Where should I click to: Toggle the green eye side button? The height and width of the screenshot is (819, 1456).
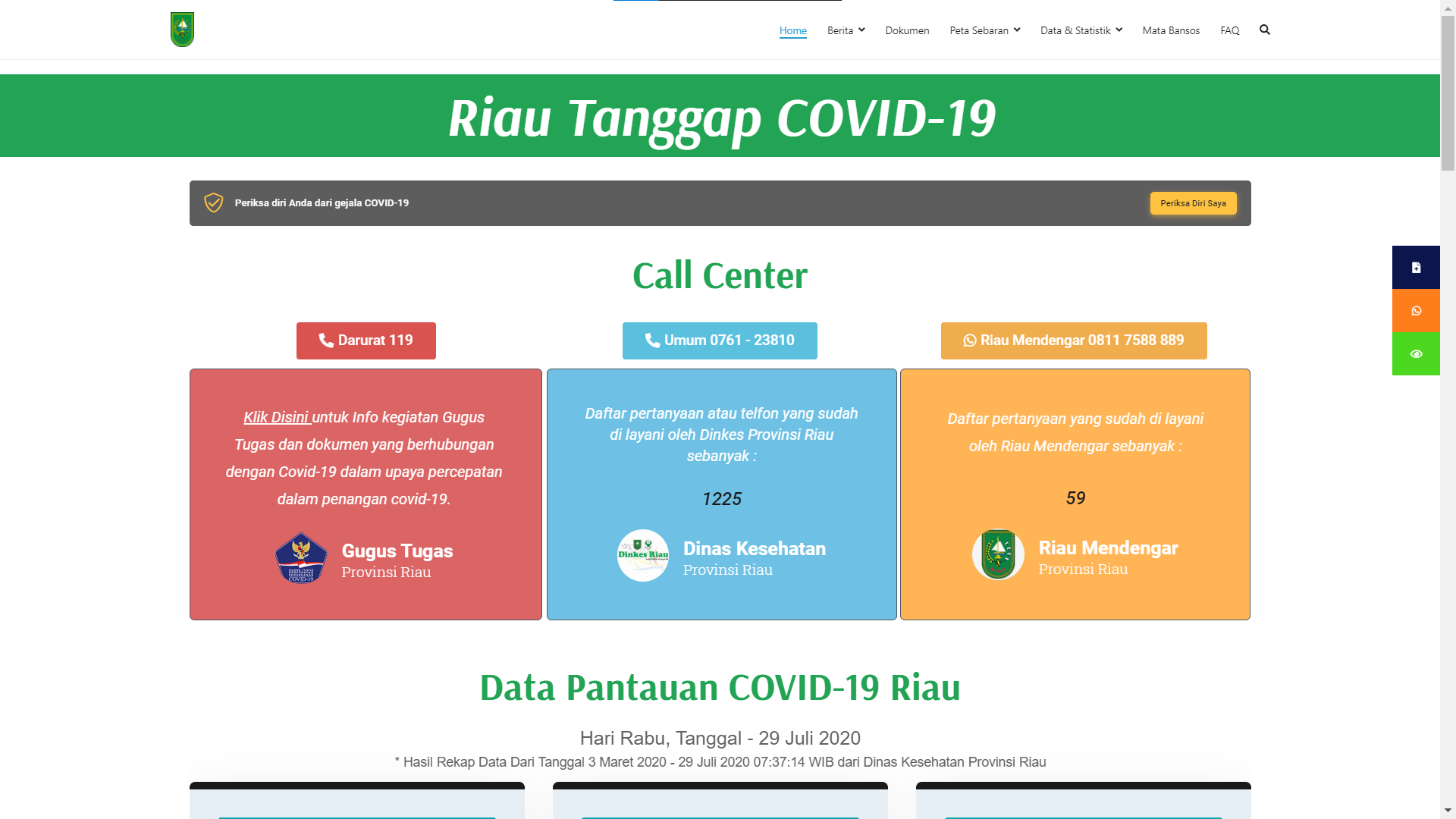[1416, 354]
